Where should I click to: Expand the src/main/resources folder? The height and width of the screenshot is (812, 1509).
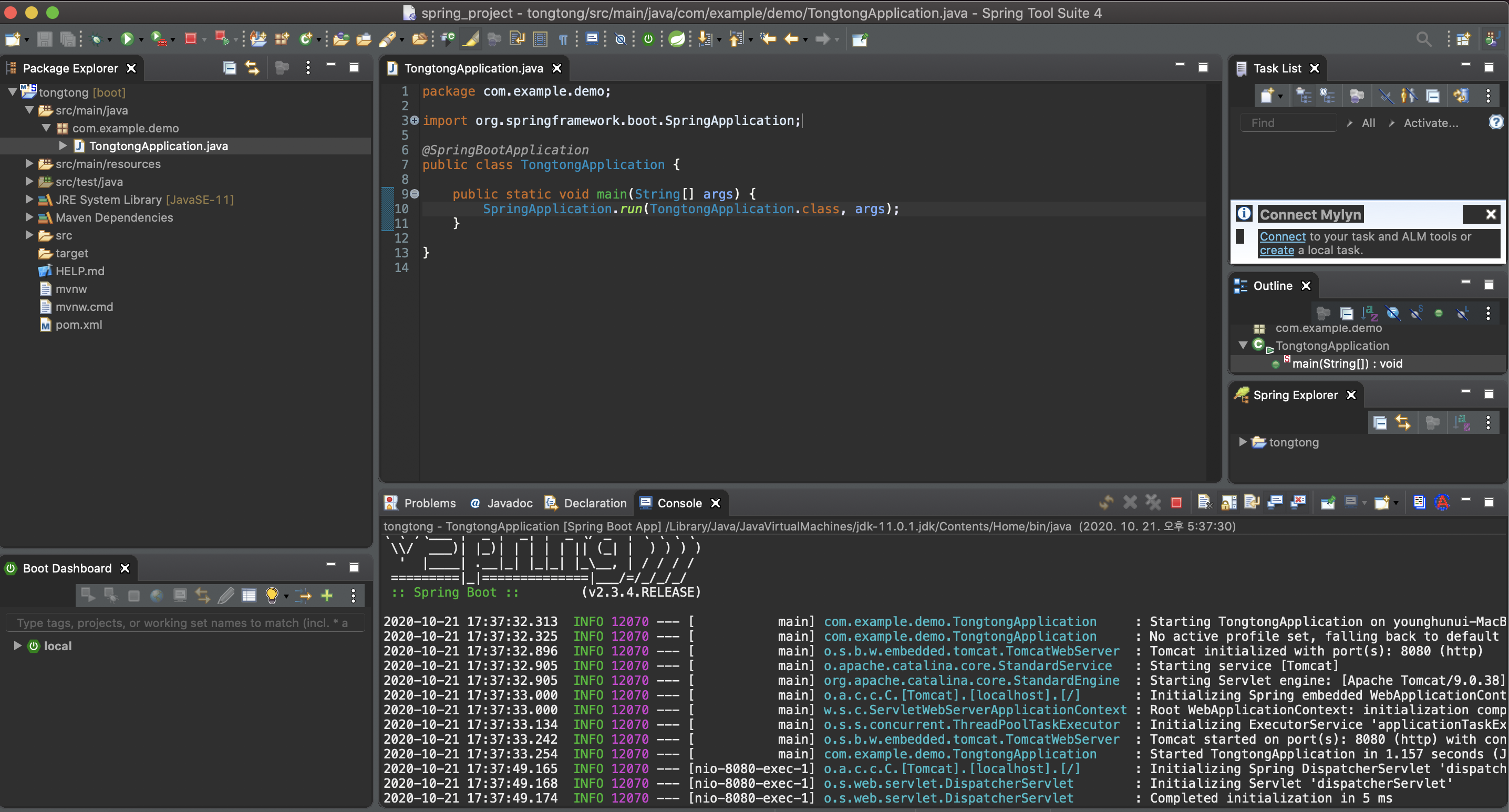click(29, 164)
